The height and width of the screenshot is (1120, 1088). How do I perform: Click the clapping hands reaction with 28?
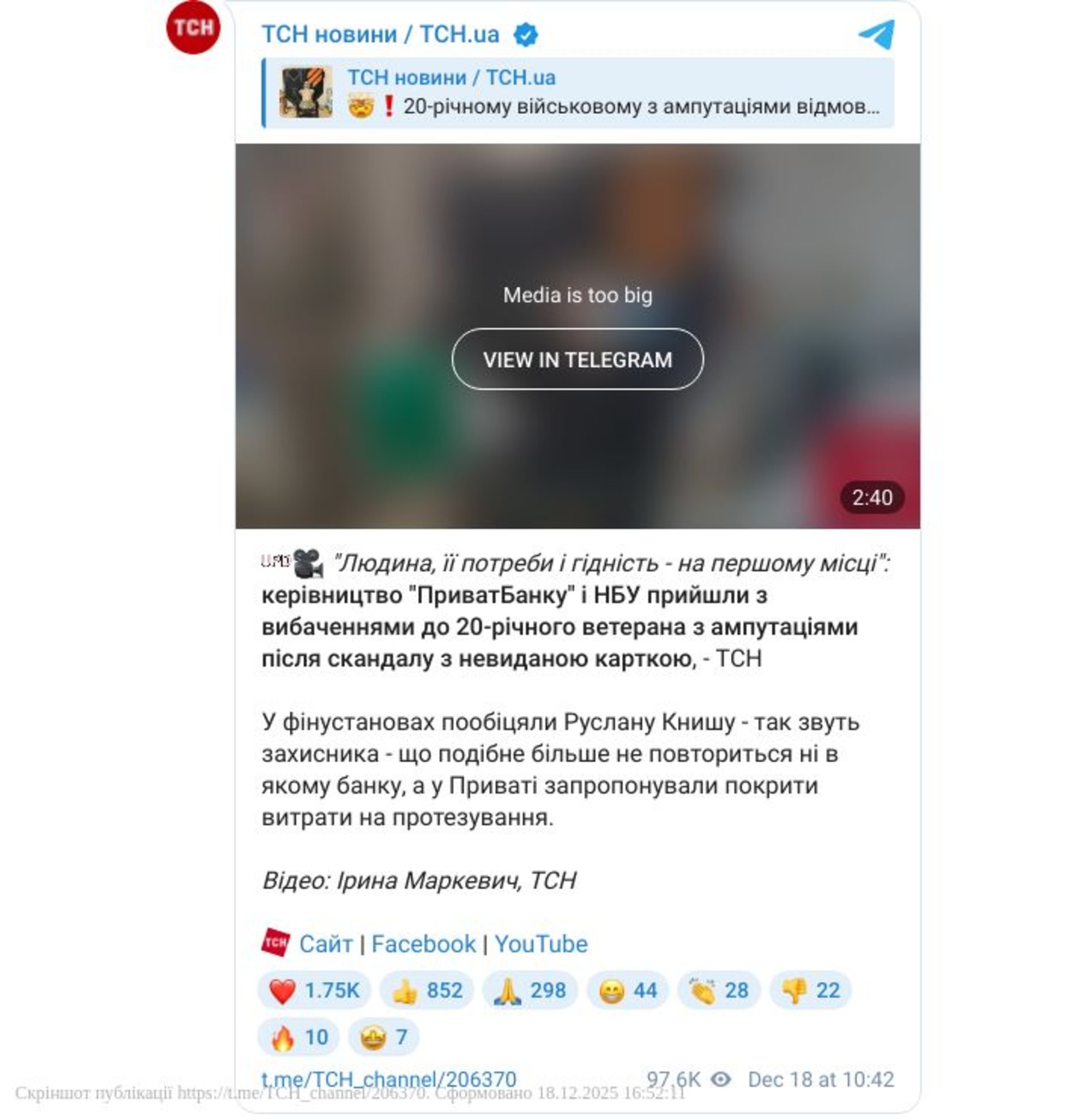point(719,991)
